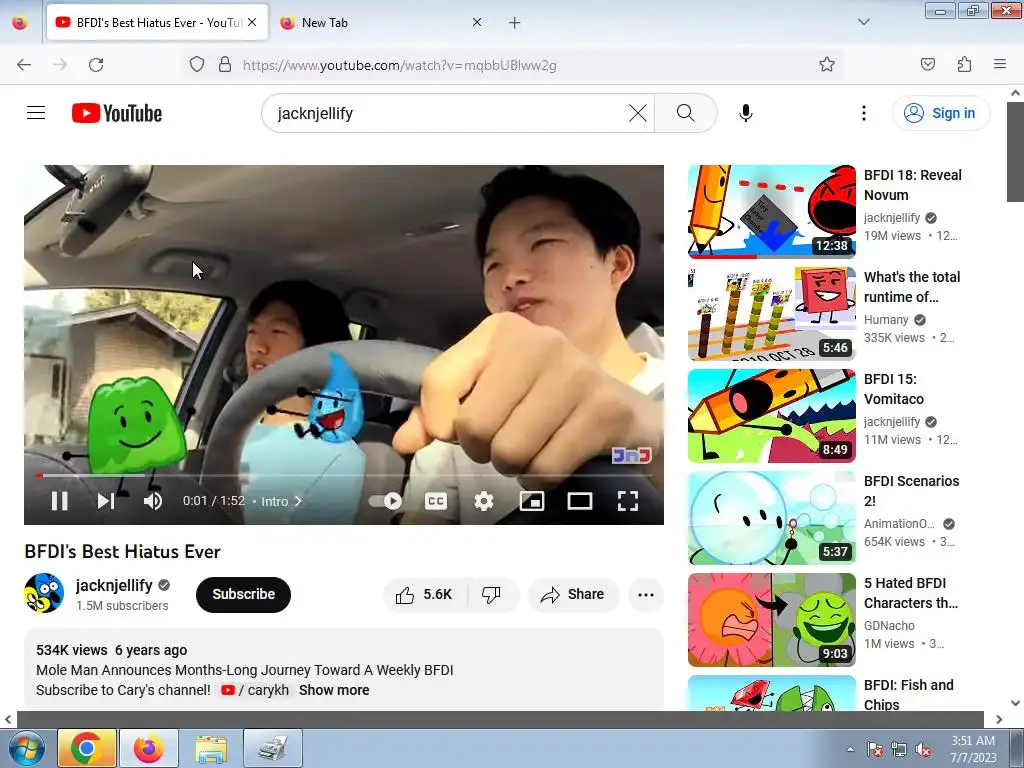
Task: Start voice search with the microphone
Action: tap(746, 113)
